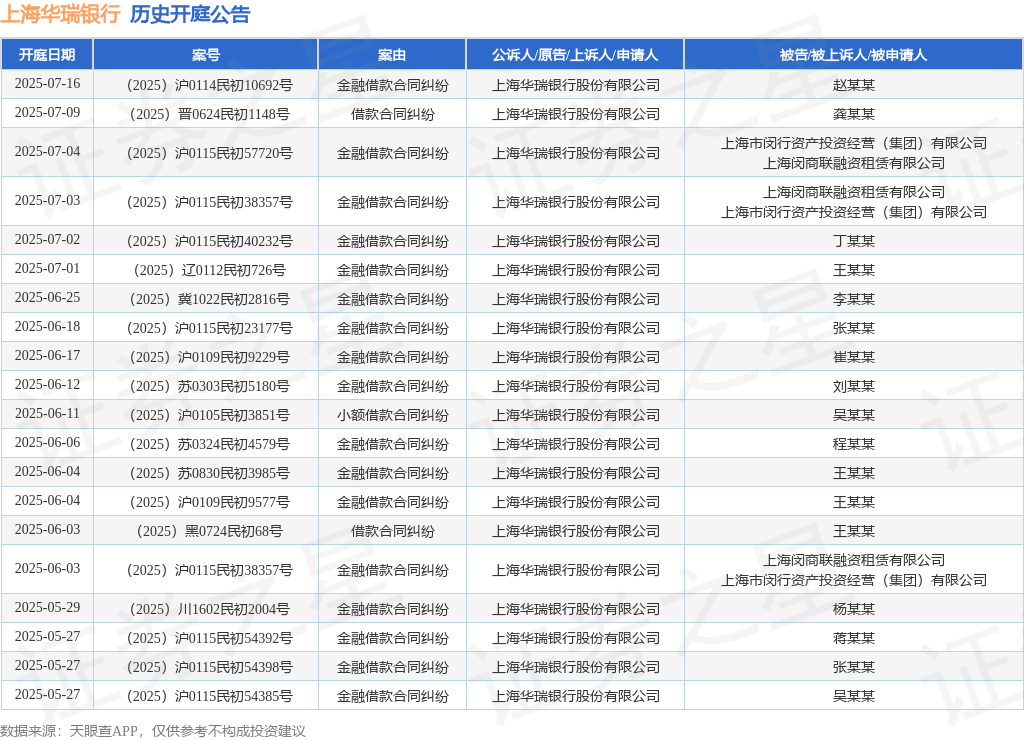Click the date 2025-07-16
1024x740 pixels.
tap(47, 84)
